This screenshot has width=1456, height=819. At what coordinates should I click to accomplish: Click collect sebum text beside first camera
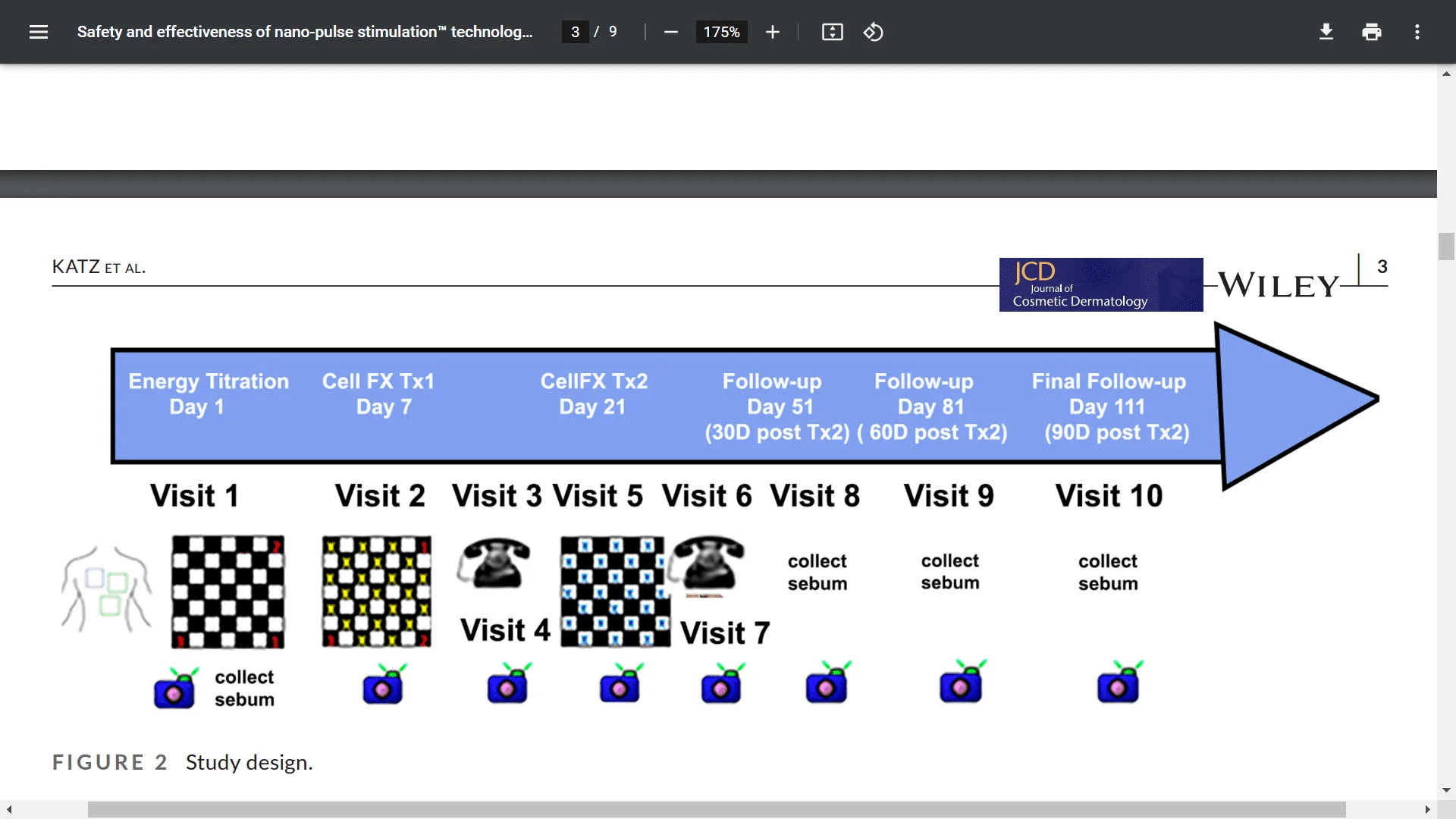244,689
